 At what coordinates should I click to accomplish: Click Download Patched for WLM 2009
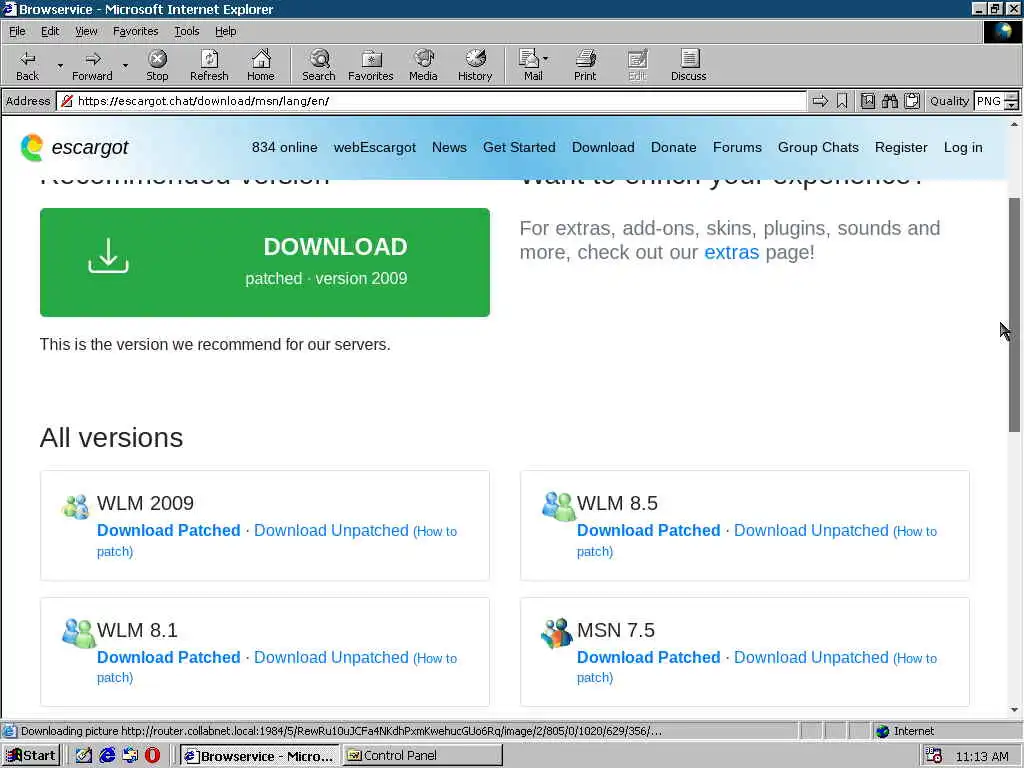168,530
